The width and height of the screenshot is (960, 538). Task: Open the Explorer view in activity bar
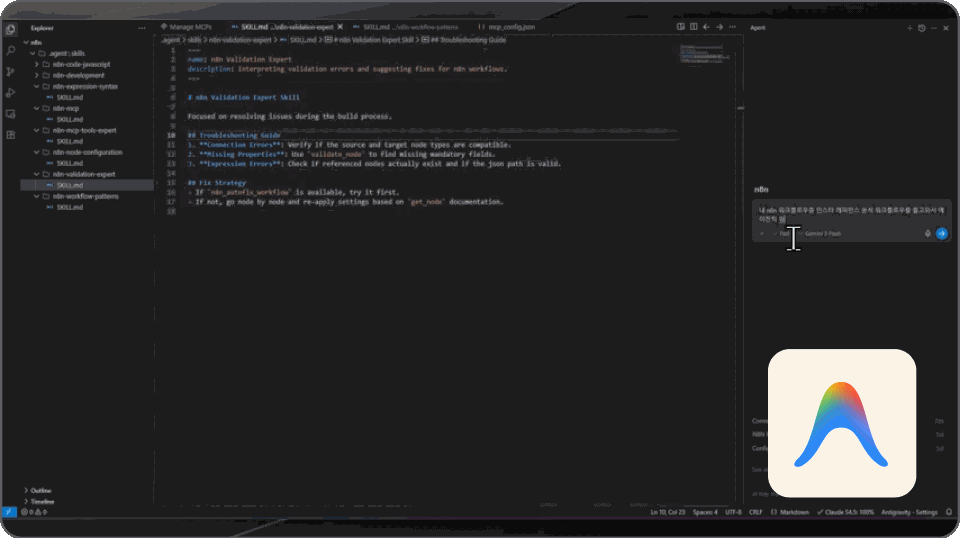pos(10,29)
